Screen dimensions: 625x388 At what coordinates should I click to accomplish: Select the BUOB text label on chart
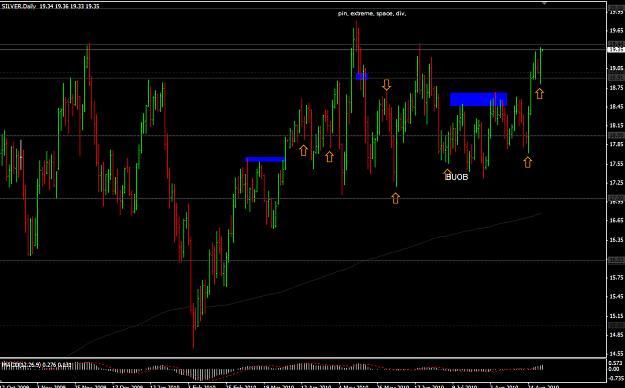pyautogui.click(x=457, y=177)
